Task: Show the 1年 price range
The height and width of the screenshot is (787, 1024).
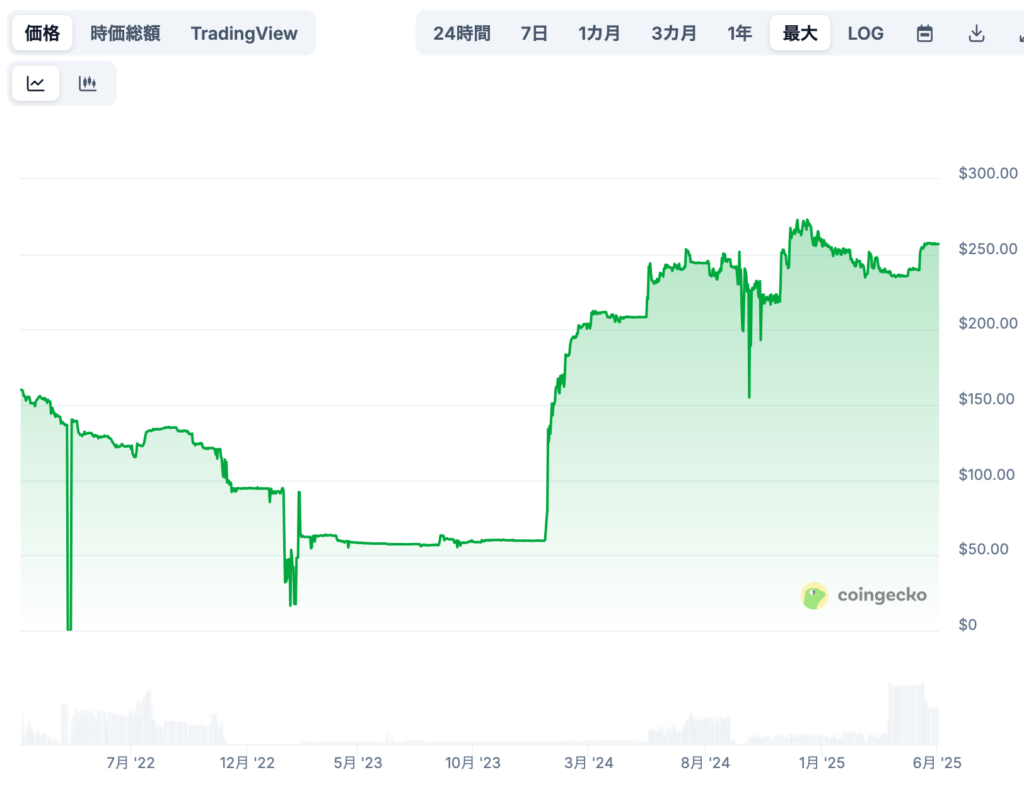Action: [x=740, y=33]
